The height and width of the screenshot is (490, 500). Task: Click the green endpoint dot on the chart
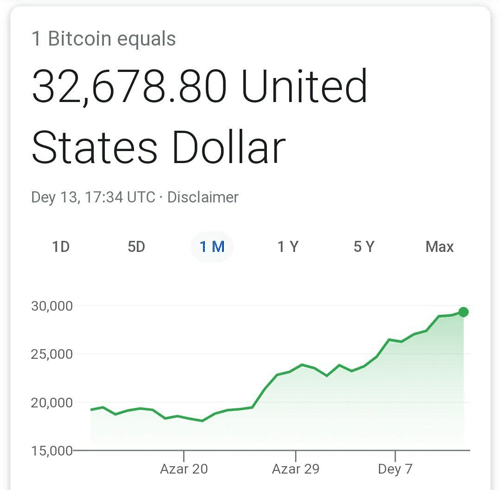[x=463, y=312]
